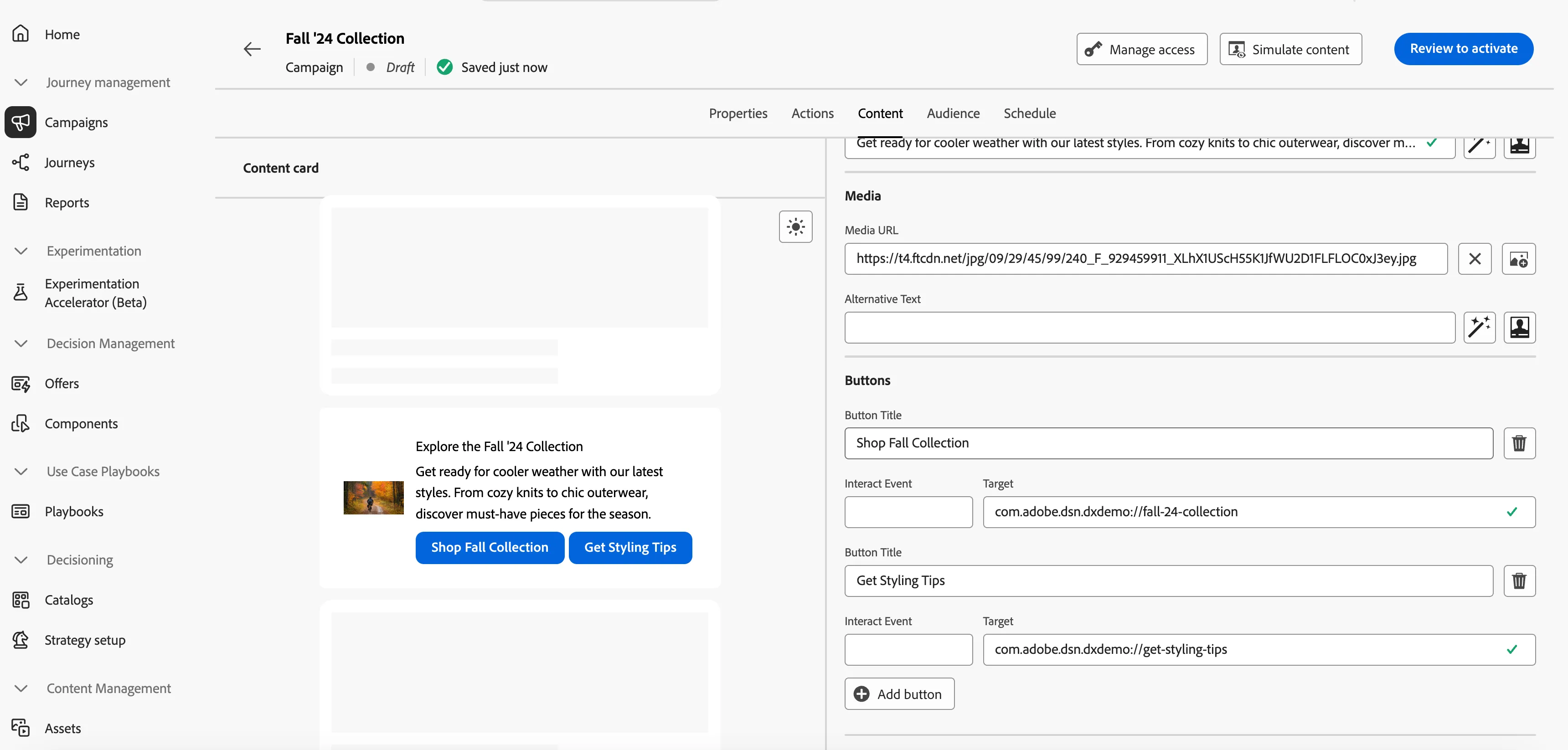Switch to the Audience tab
The image size is (1568, 750).
tap(953, 113)
